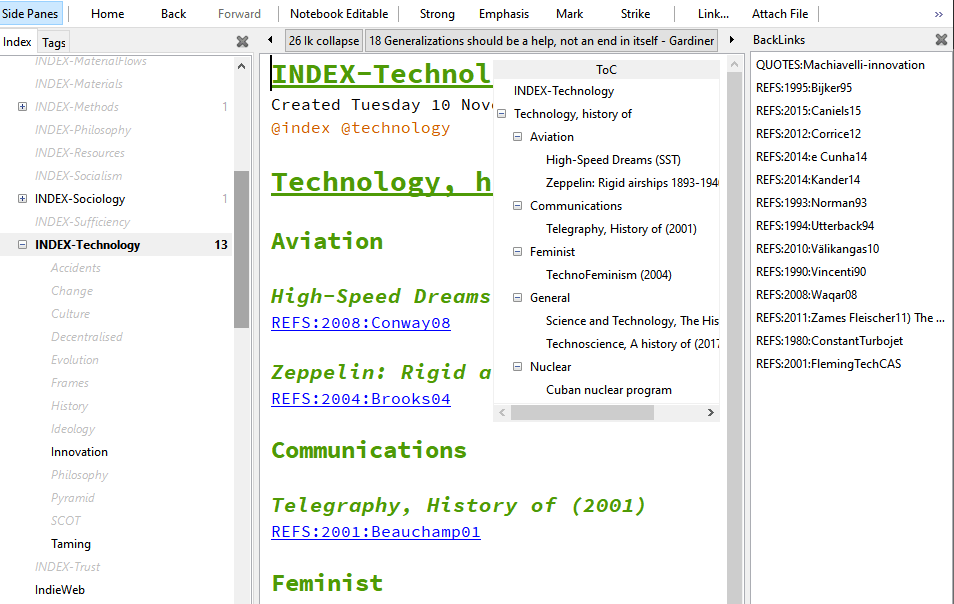954x604 pixels.
Task: Switch to the Tags tab
Action: [54, 42]
